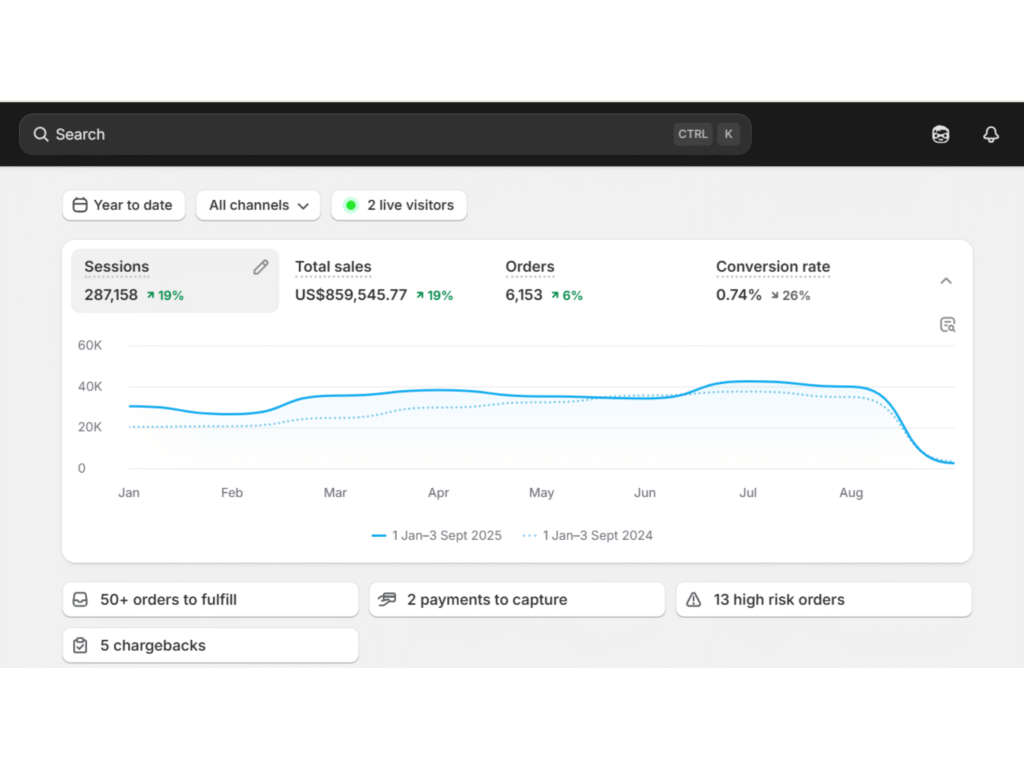Click the pencil edit icon on Sessions
This screenshot has height=768, width=1024.
point(261,267)
